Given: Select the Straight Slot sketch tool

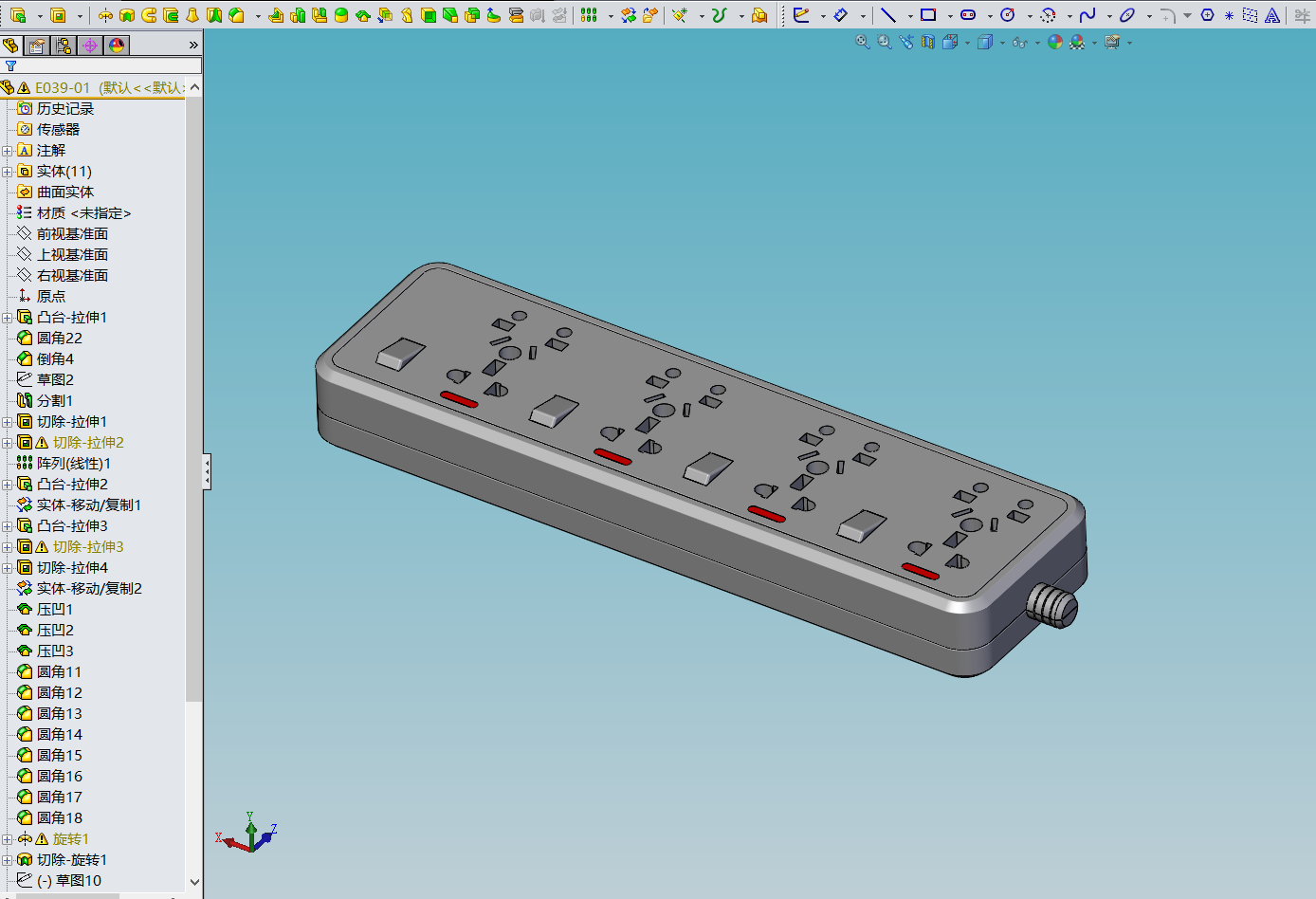Looking at the screenshot, I should click(968, 15).
